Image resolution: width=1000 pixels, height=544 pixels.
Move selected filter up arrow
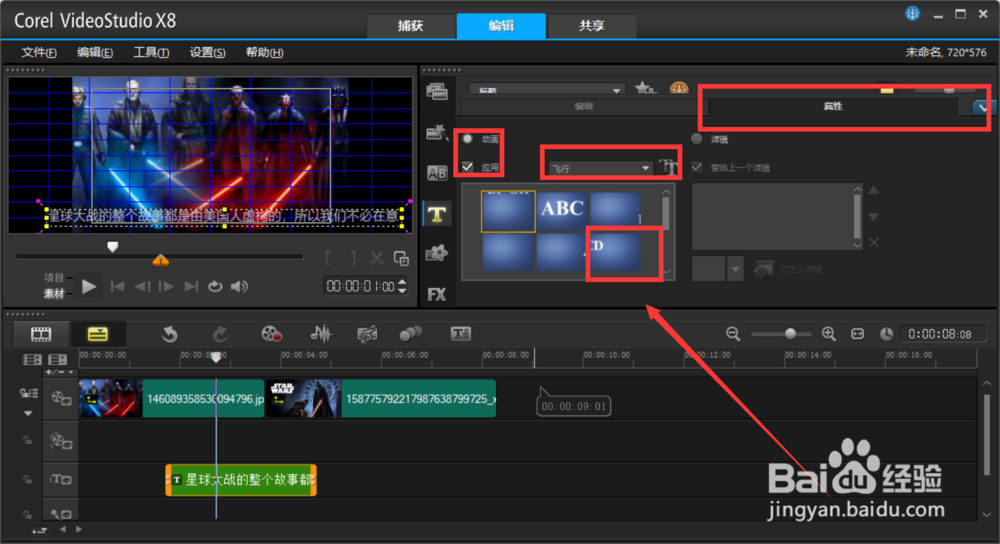[874, 190]
